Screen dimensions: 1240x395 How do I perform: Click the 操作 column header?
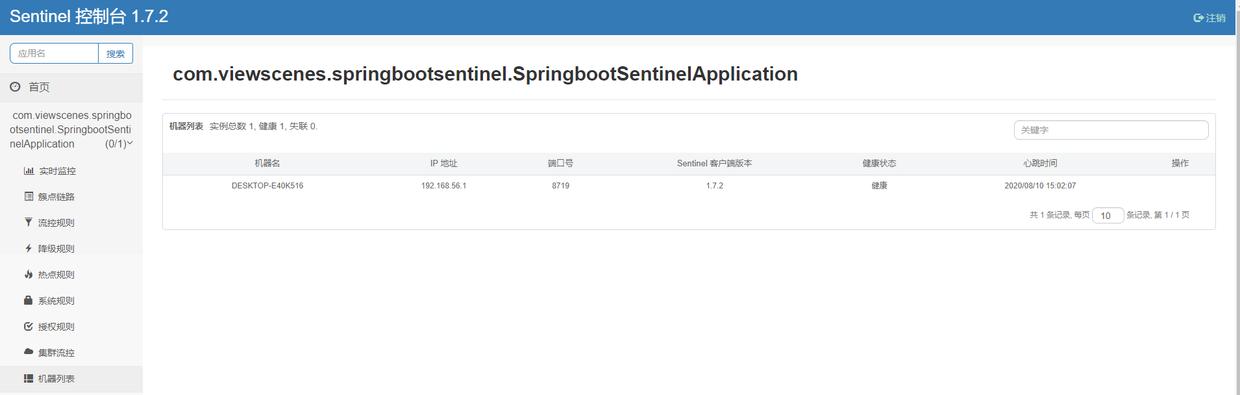tap(1180, 163)
